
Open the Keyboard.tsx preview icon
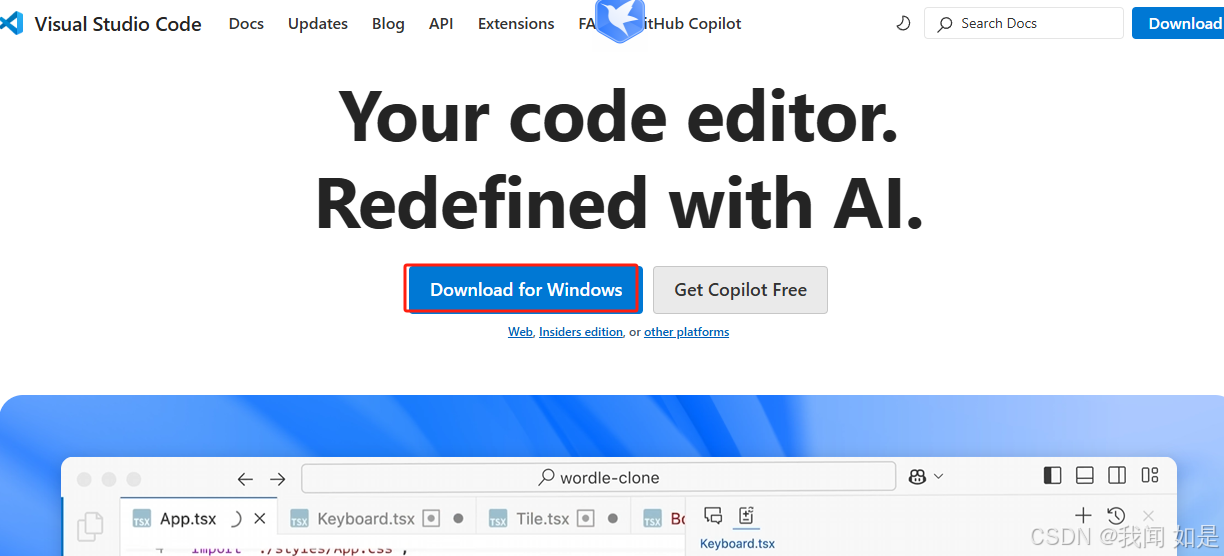click(x=431, y=518)
